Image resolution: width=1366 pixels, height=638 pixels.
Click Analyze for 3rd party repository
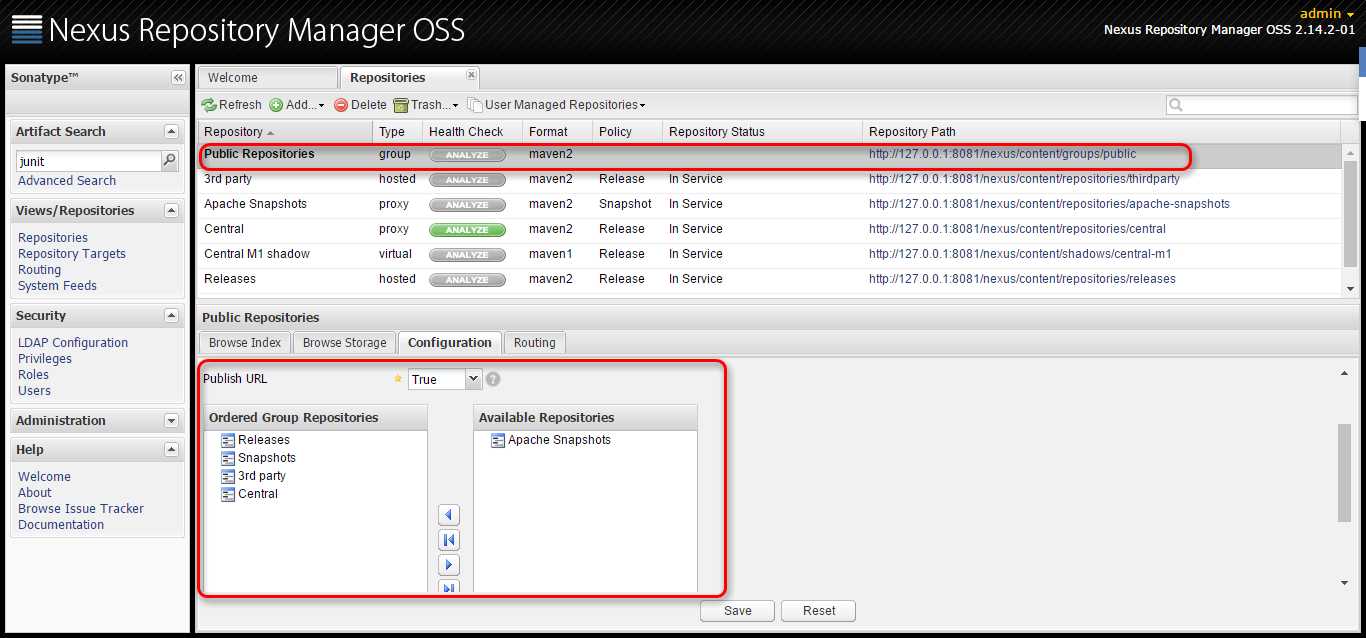pos(467,180)
